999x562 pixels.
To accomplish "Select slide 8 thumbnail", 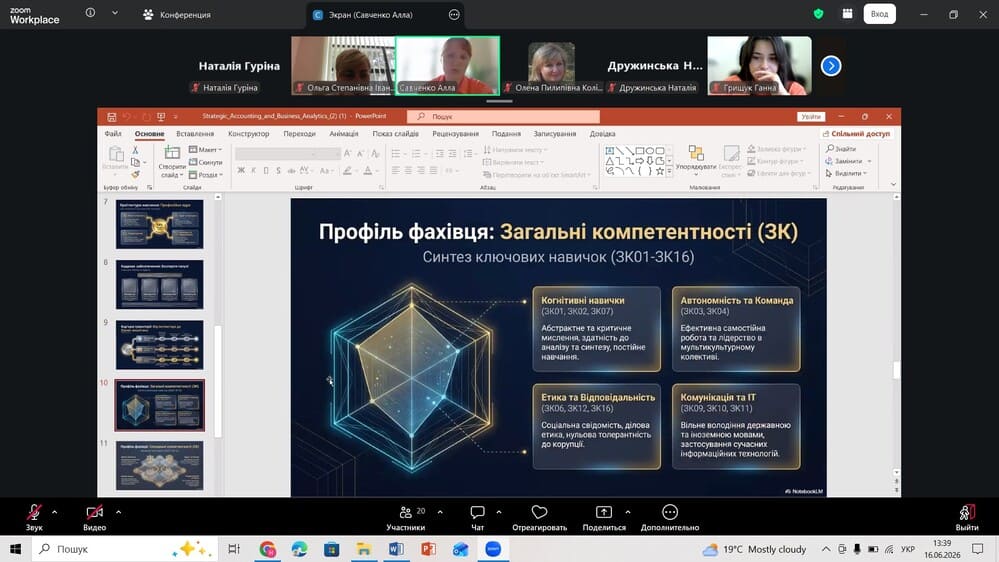I will [160, 284].
